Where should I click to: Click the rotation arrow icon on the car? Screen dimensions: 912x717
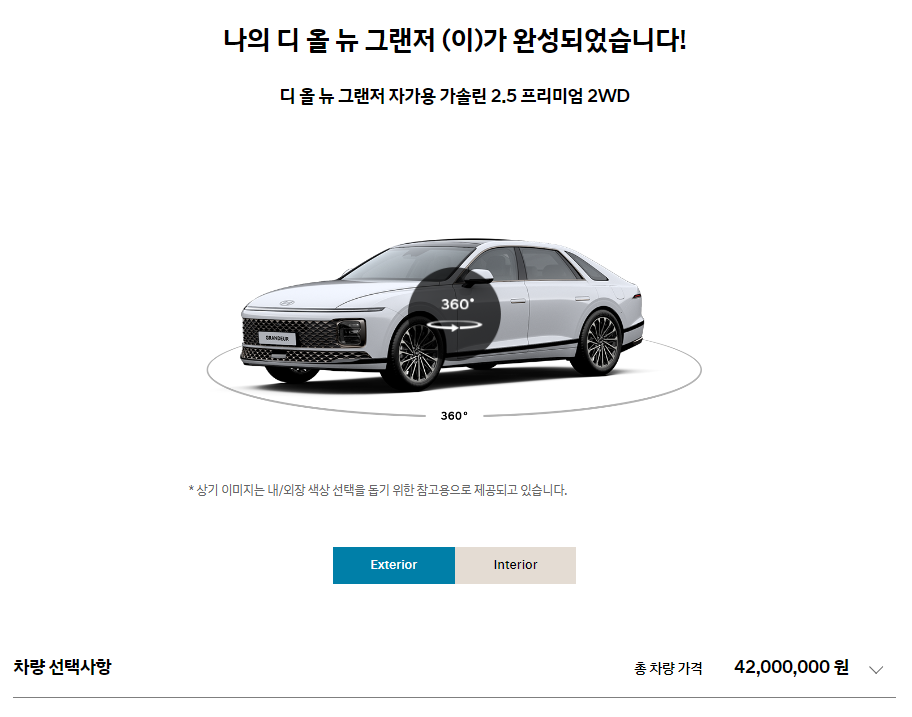tap(454, 326)
